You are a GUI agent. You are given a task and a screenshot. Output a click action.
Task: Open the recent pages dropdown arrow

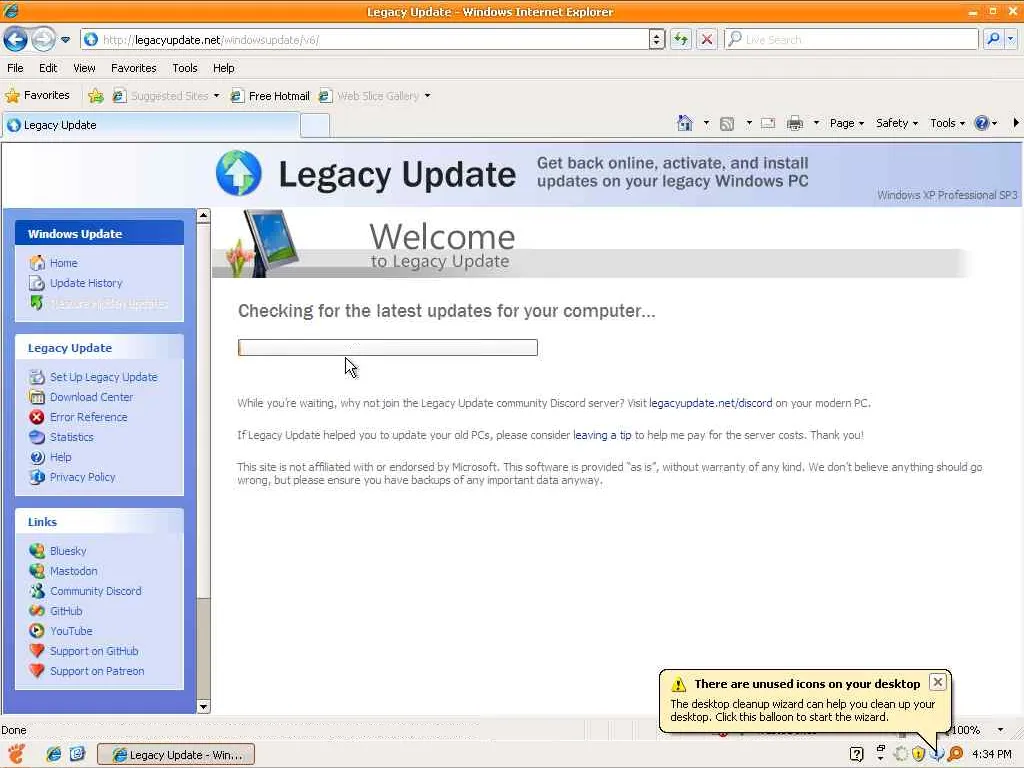click(65, 40)
